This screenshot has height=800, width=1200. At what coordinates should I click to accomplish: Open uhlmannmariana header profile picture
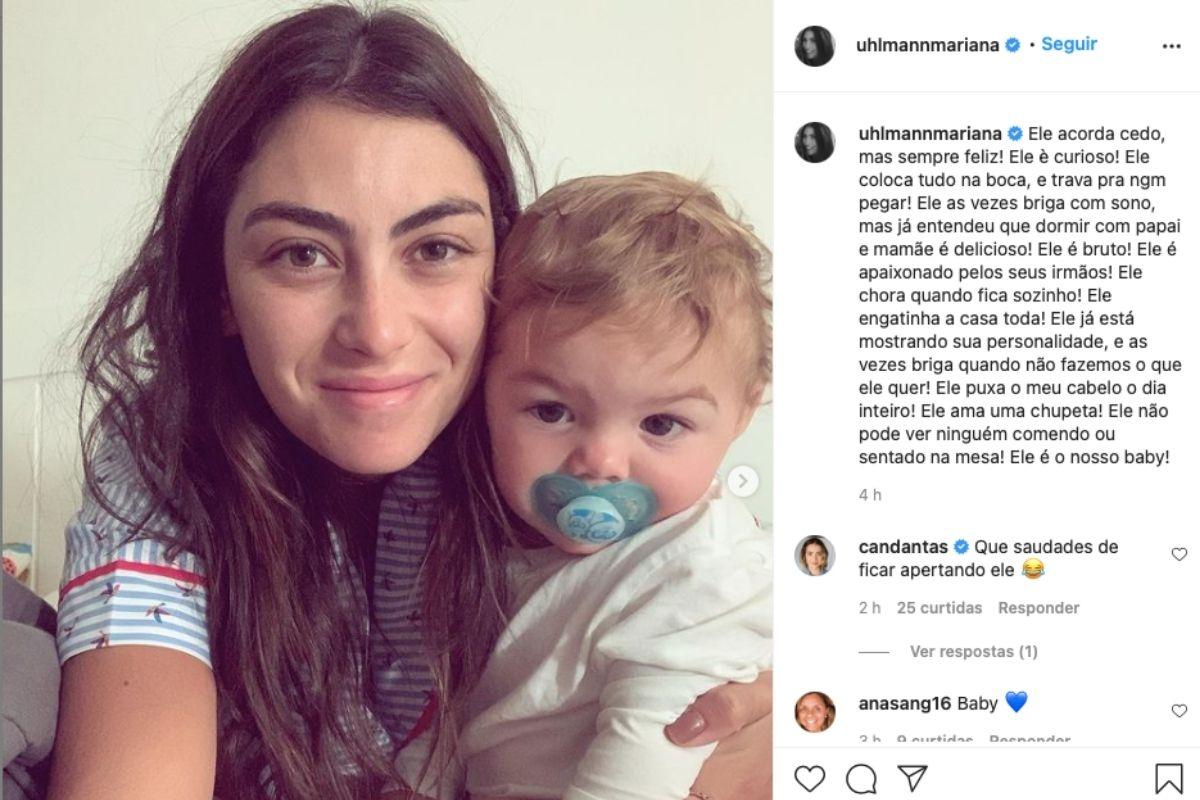pos(814,46)
